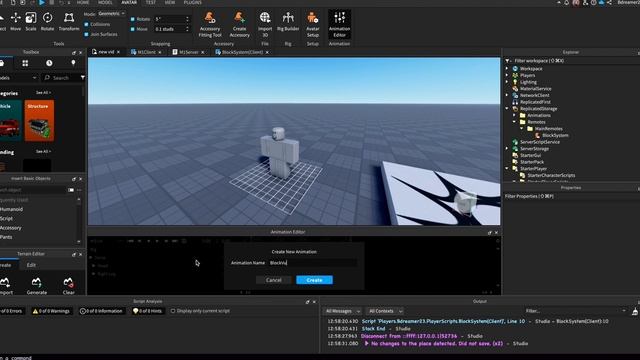Click the Create button in dialog
The height and width of the screenshot is (360, 640).
point(314,280)
